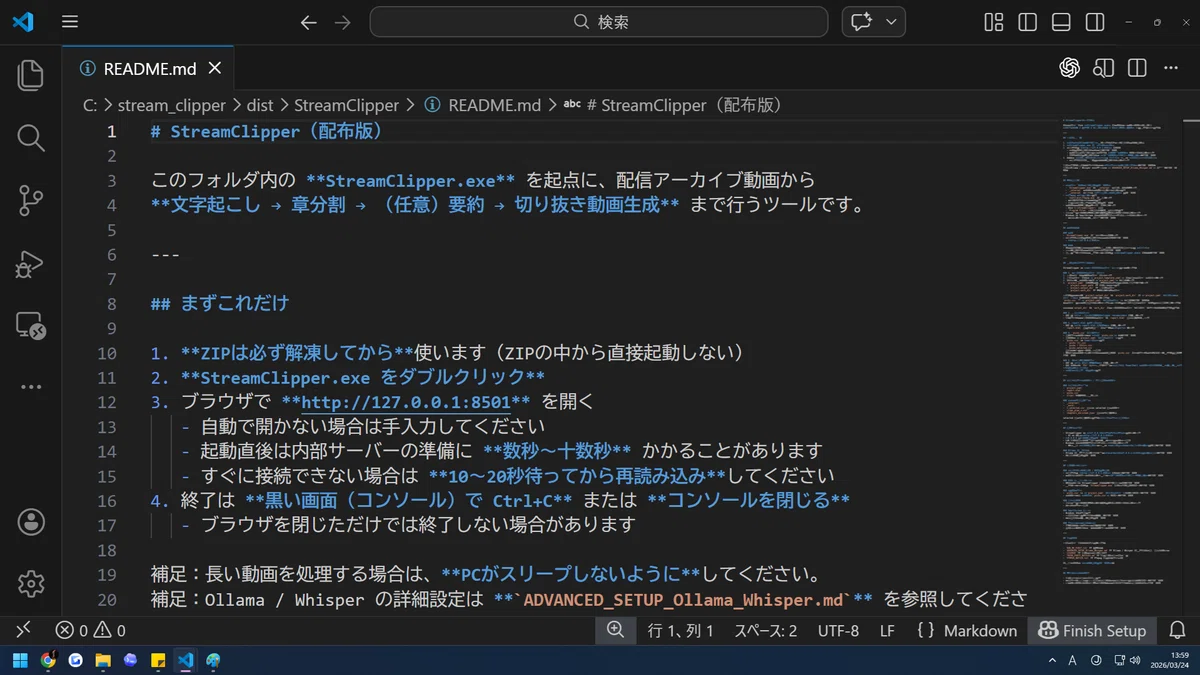Open the Run and Debug view

31,263
